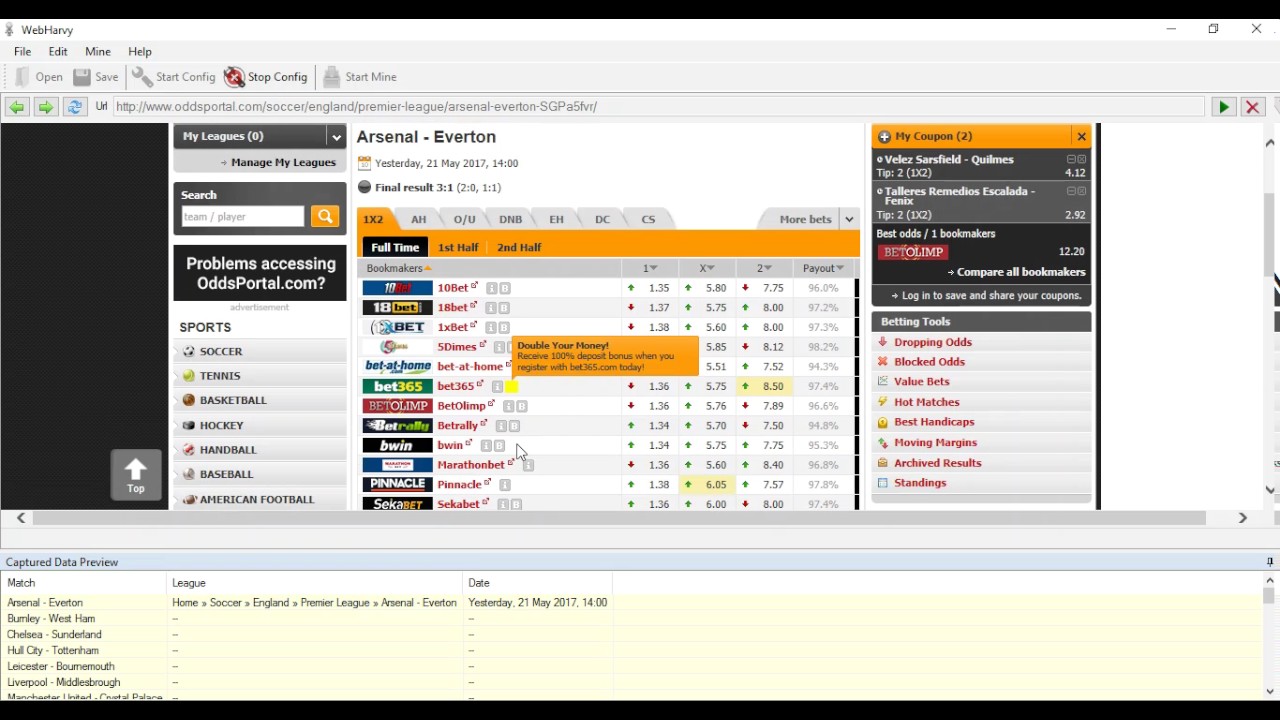The image size is (1280, 720).
Task: Go forward with the green right arrow
Action: [45, 107]
